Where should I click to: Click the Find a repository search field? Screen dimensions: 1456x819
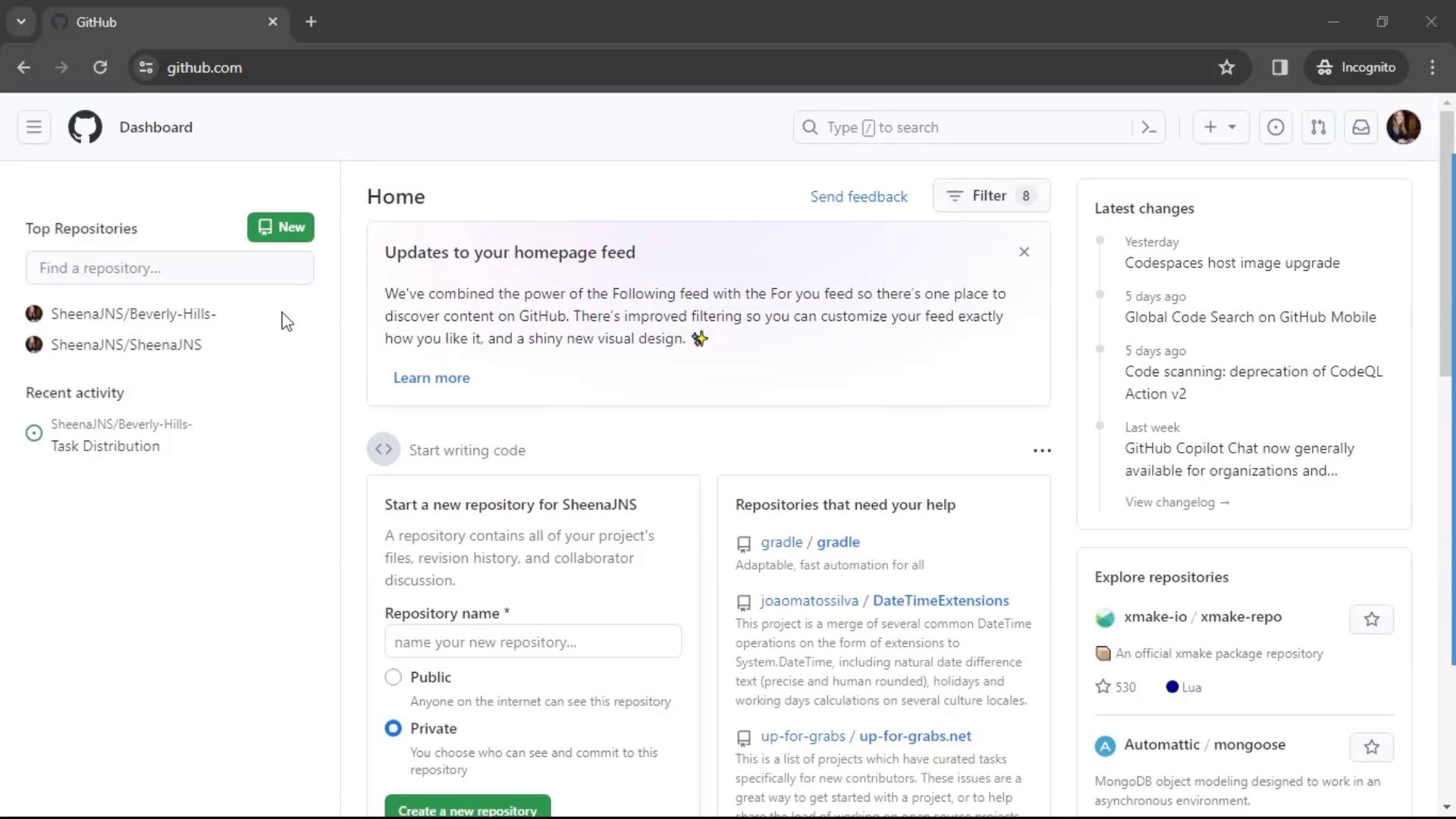(170, 268)
